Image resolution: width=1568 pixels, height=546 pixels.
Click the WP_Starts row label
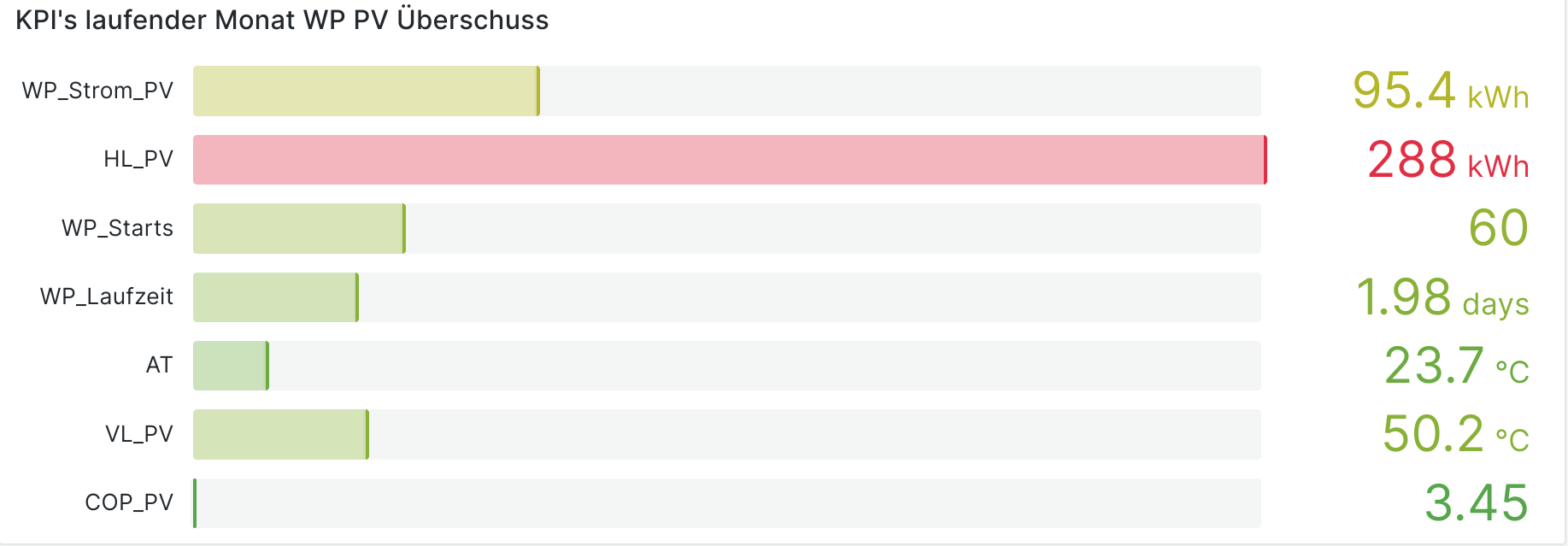[117, 228]
